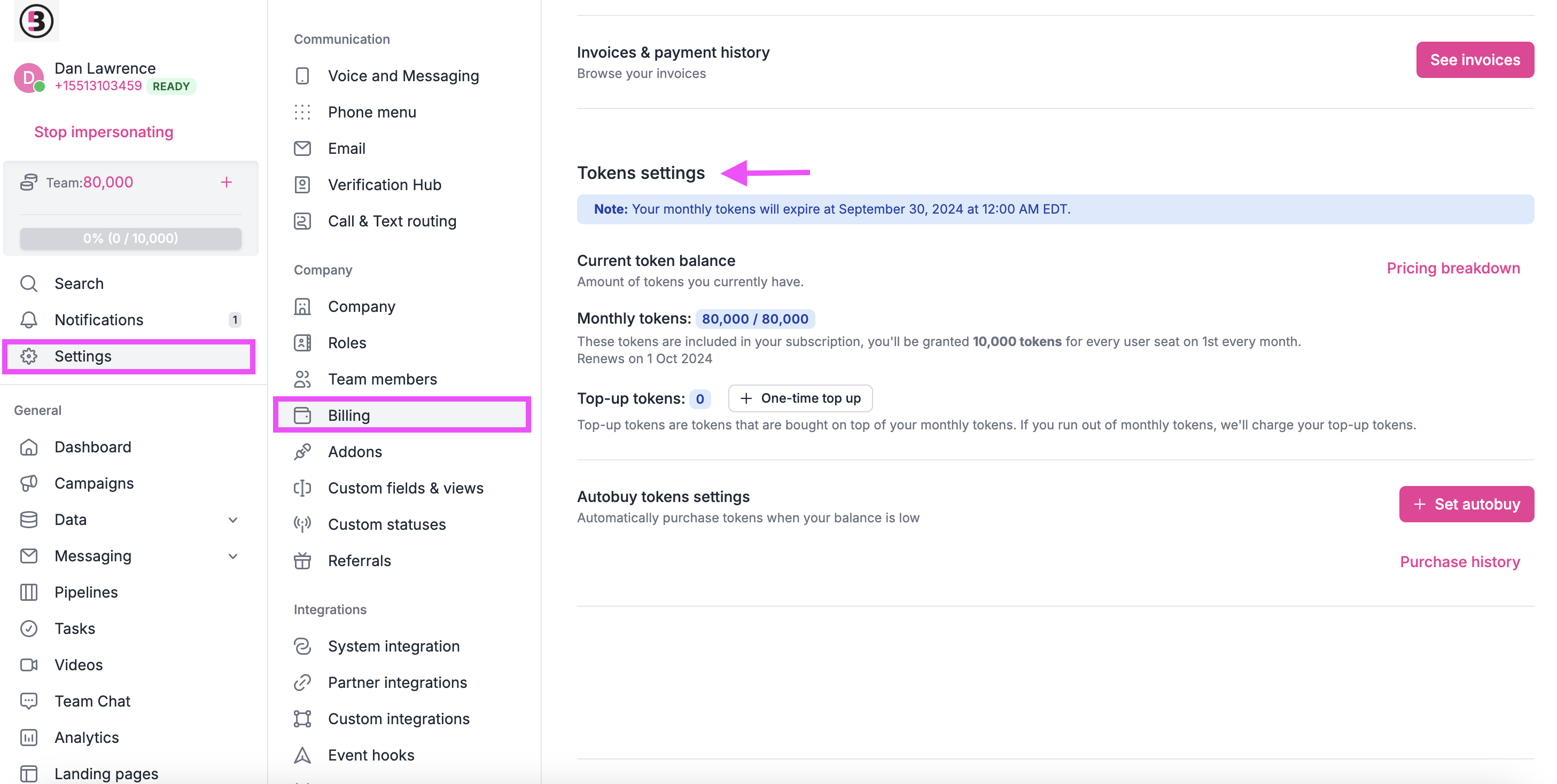Open Landing pages in sidebar
Viewport: 1557px width, 784px height.
click(x=106, y=773)
